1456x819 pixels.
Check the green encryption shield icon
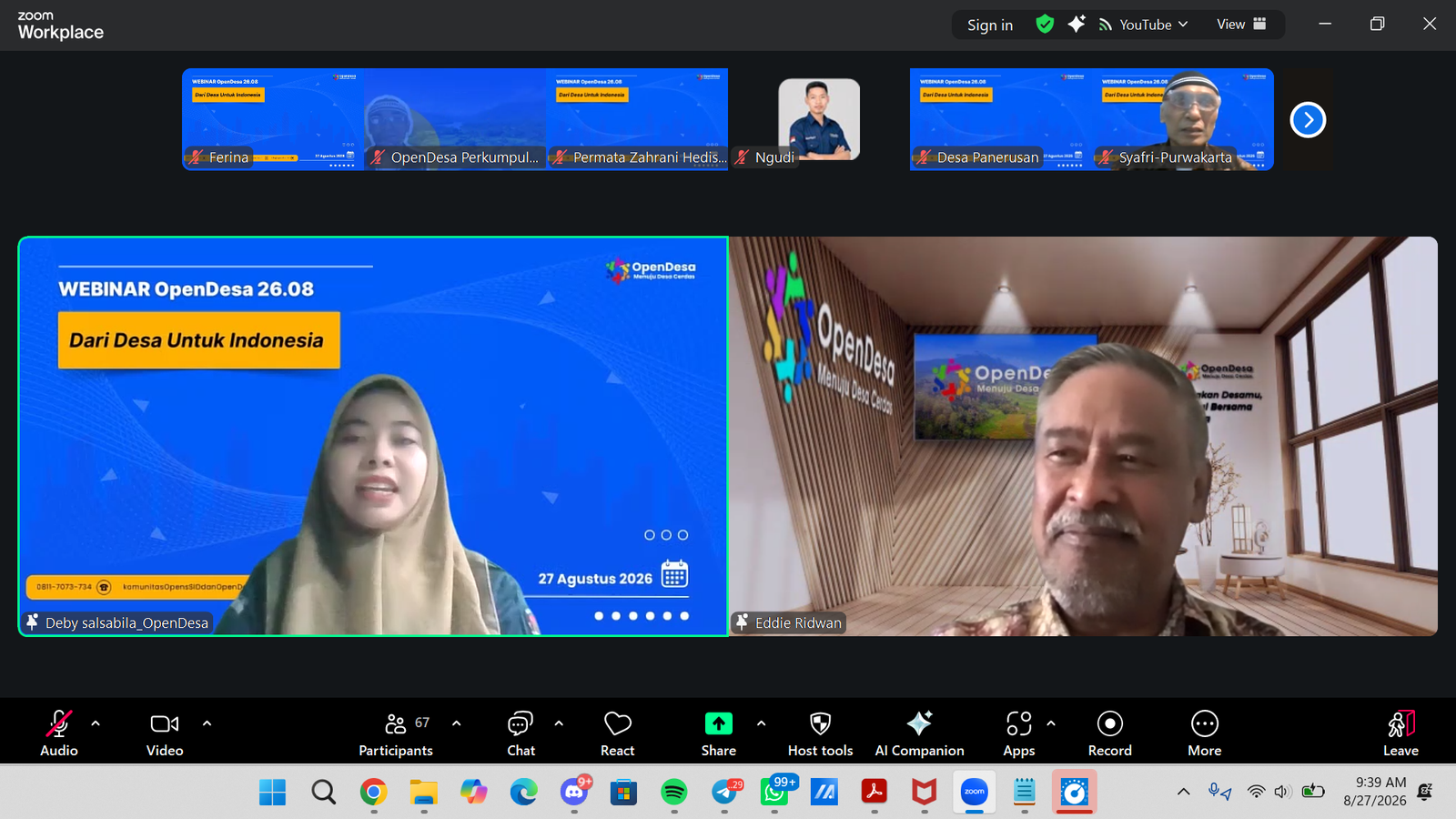[1045, 25]
